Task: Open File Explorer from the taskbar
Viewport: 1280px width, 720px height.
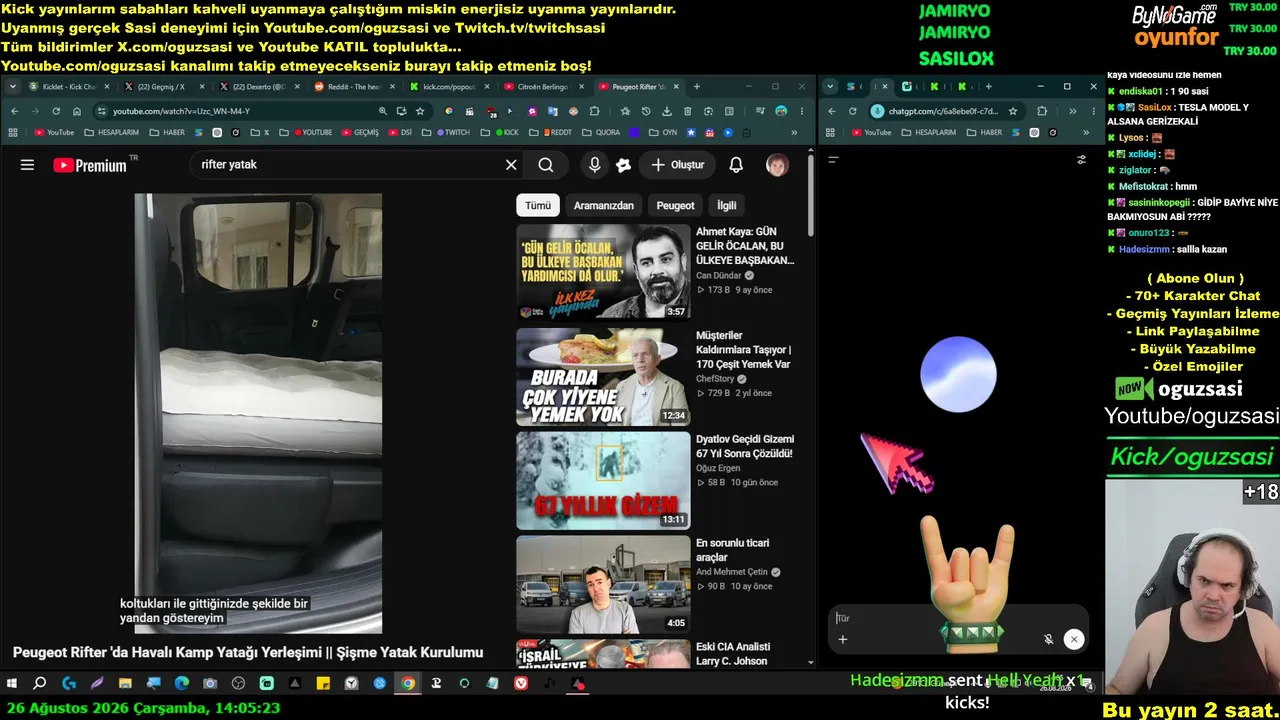Action: [125, 684]
